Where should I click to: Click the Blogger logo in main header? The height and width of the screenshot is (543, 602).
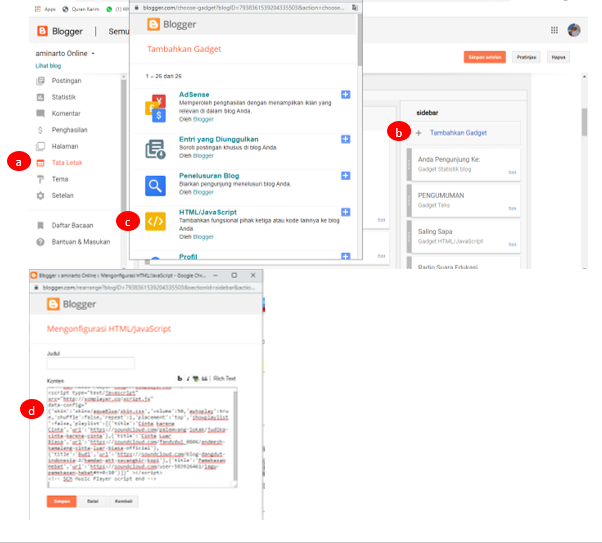60,31
